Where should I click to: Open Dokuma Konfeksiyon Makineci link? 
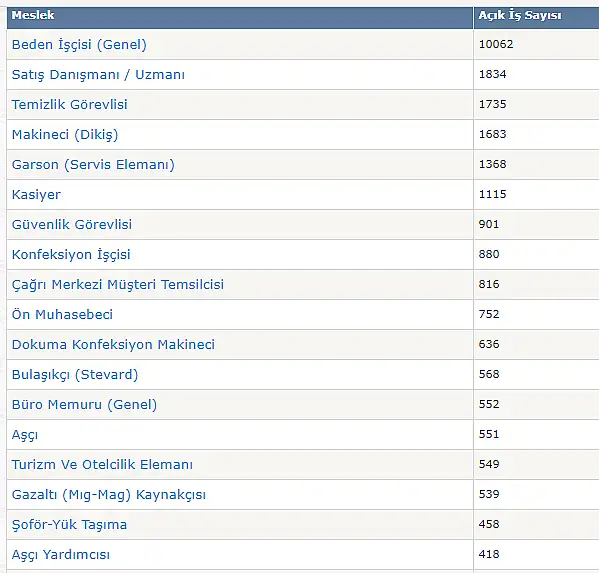113,345
